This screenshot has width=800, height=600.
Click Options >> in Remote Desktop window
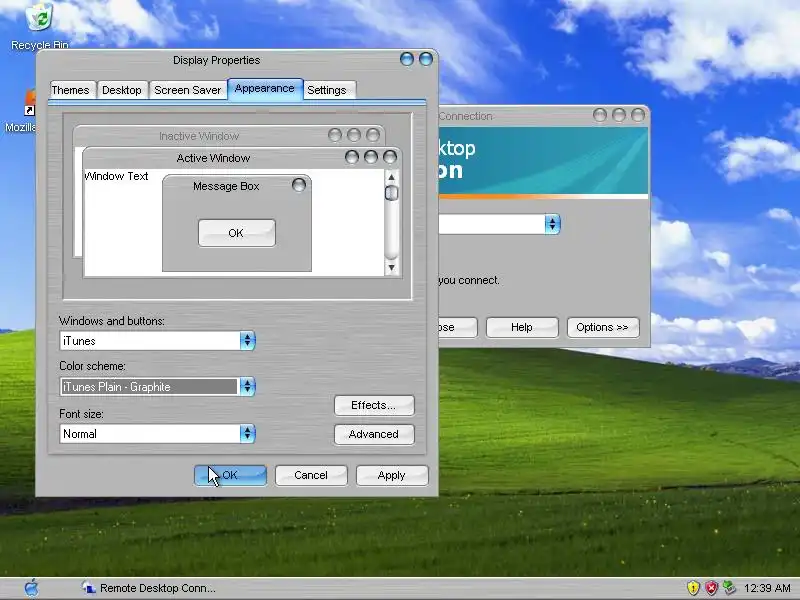[603, 328]
